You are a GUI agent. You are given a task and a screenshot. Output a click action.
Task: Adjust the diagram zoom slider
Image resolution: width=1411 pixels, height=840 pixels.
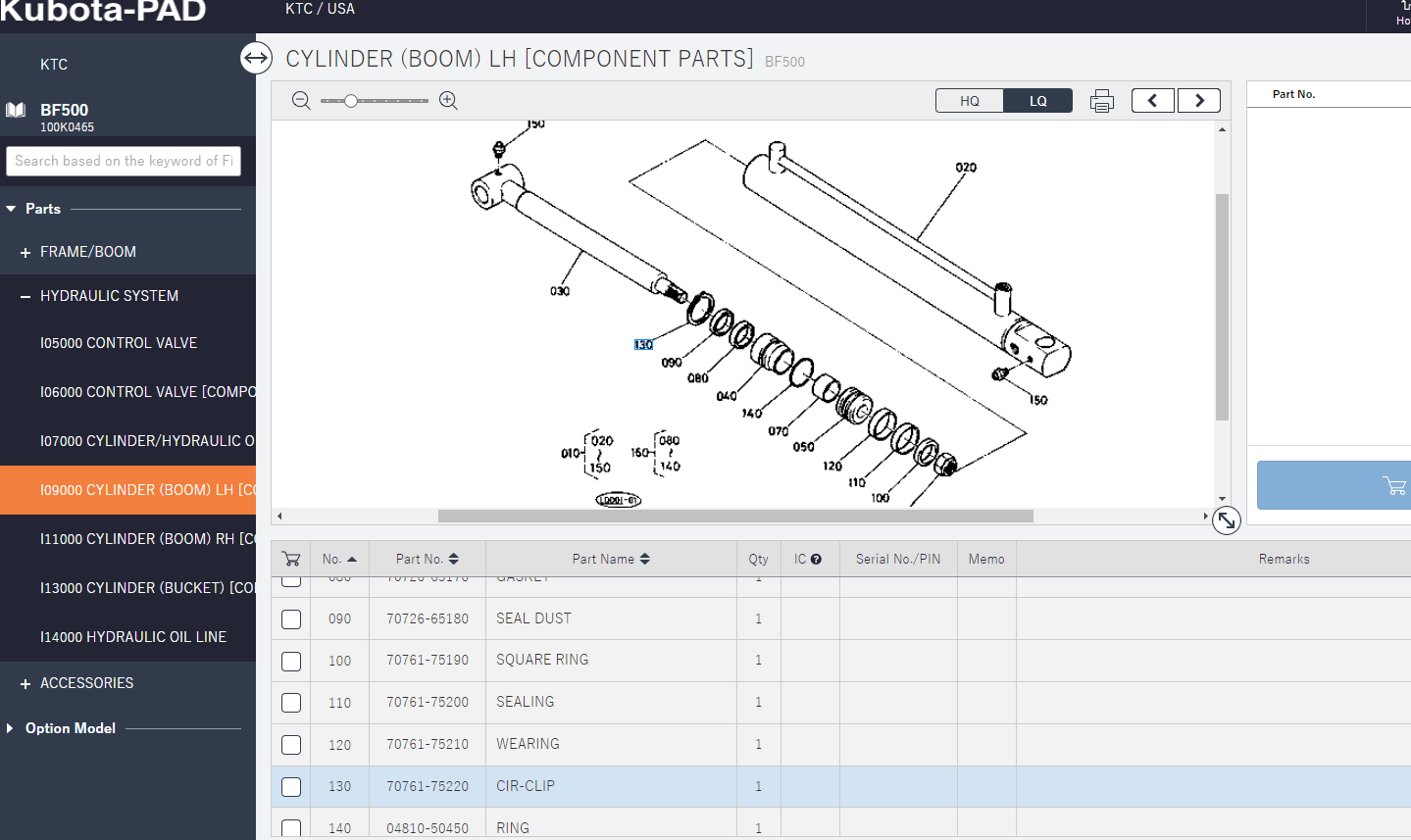tap(351, 101)
